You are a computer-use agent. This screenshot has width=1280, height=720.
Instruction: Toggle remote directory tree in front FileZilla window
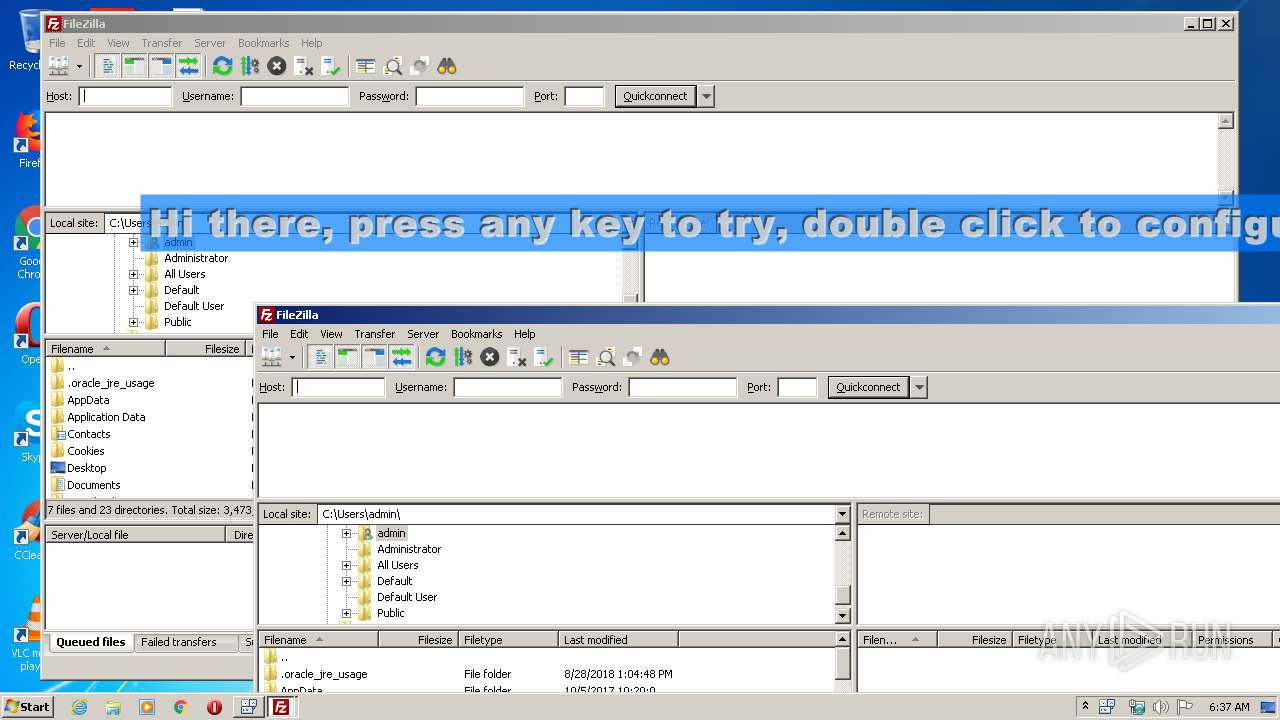click(x=374, y=357)
